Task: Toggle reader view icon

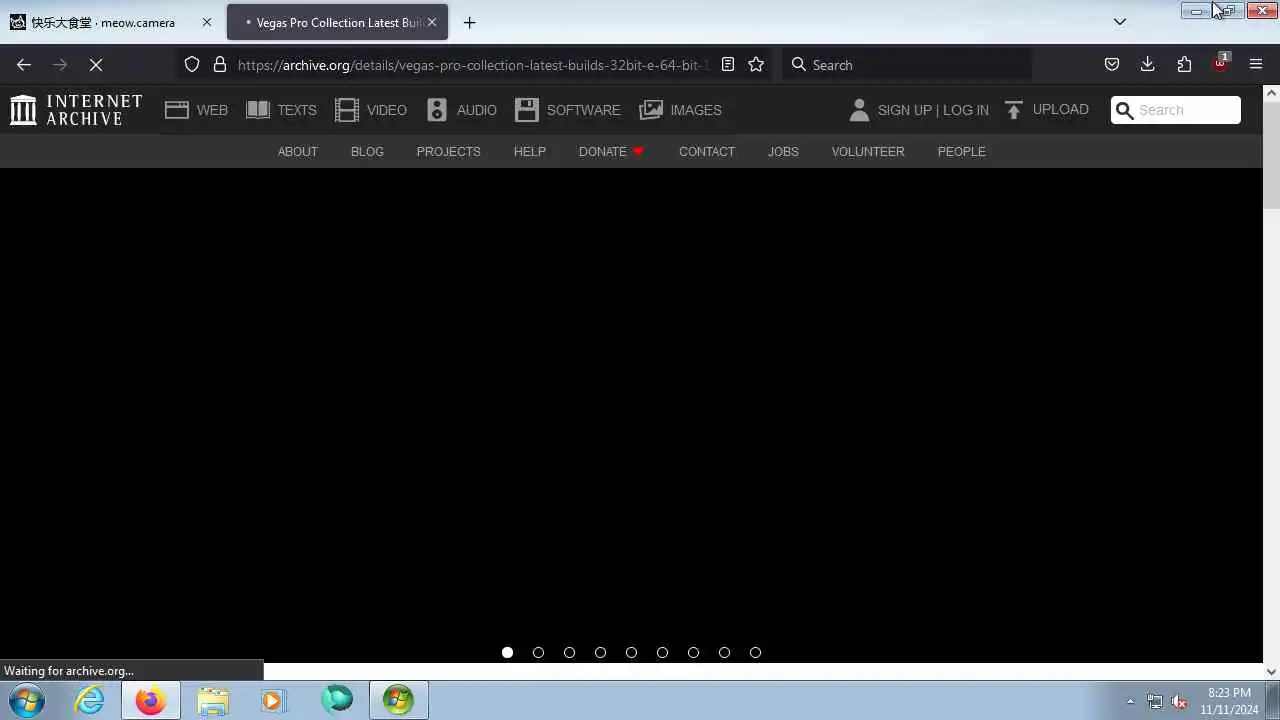Action: coord(728,65)
